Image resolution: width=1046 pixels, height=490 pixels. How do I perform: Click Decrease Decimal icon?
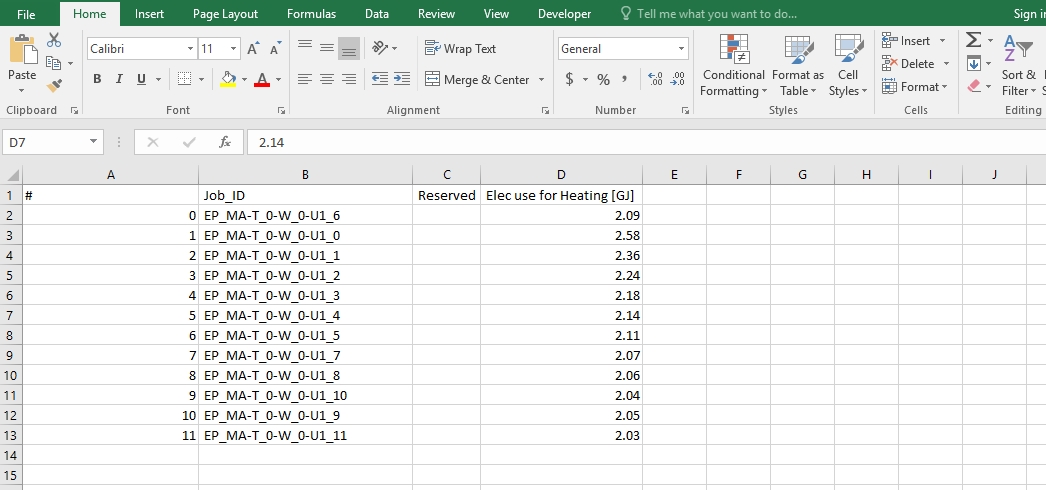677,79
